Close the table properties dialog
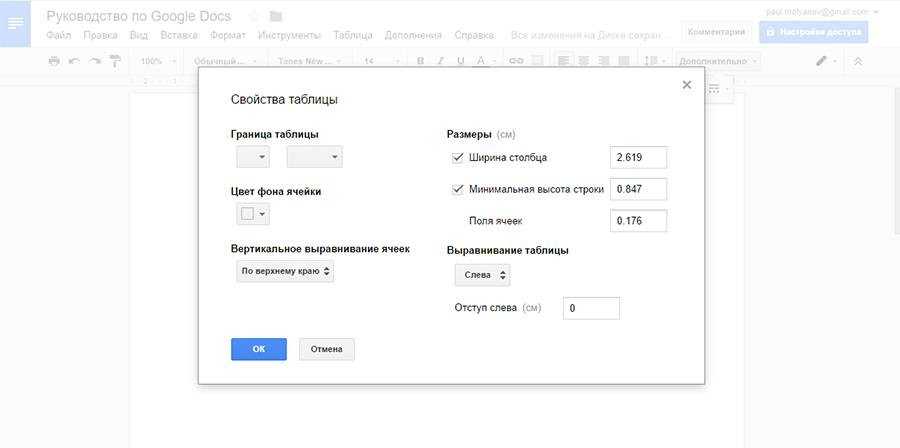 [686, 85]
